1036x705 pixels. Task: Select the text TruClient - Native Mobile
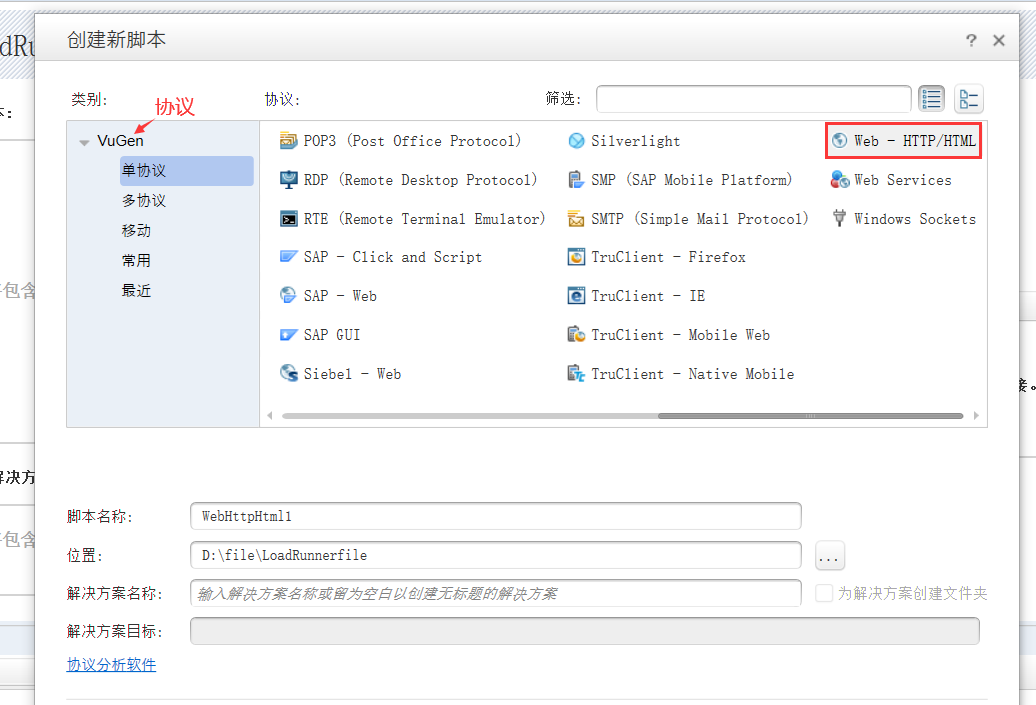coord(692,374)
